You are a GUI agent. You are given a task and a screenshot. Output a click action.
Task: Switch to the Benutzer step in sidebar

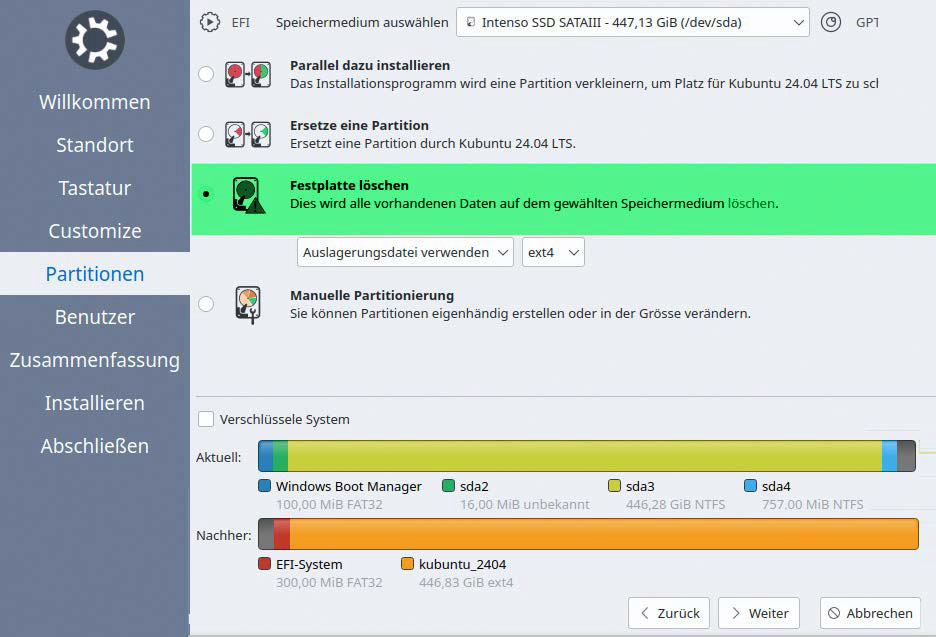94,317
